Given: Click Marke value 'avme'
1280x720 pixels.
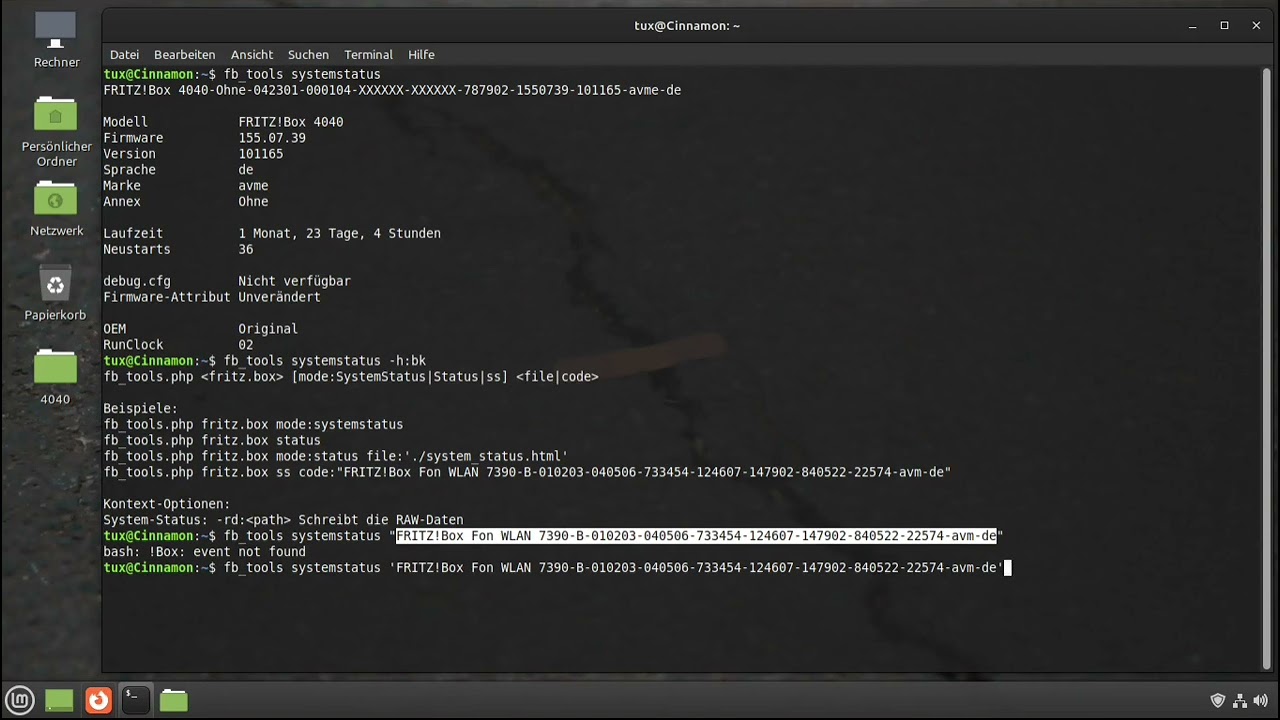Looking at the screenshot, I should 253,186.
